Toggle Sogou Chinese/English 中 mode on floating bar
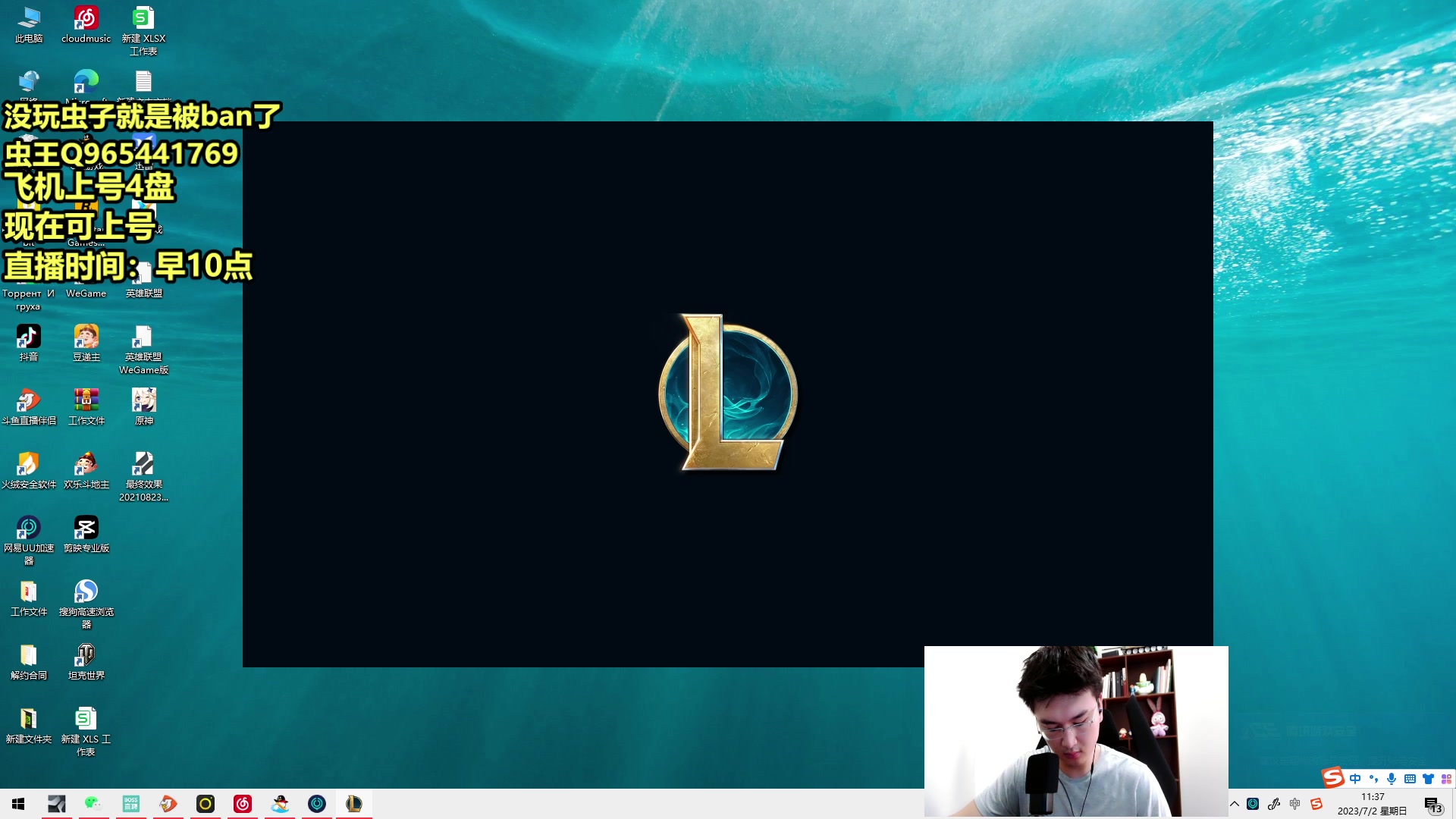 (1355, 779)
